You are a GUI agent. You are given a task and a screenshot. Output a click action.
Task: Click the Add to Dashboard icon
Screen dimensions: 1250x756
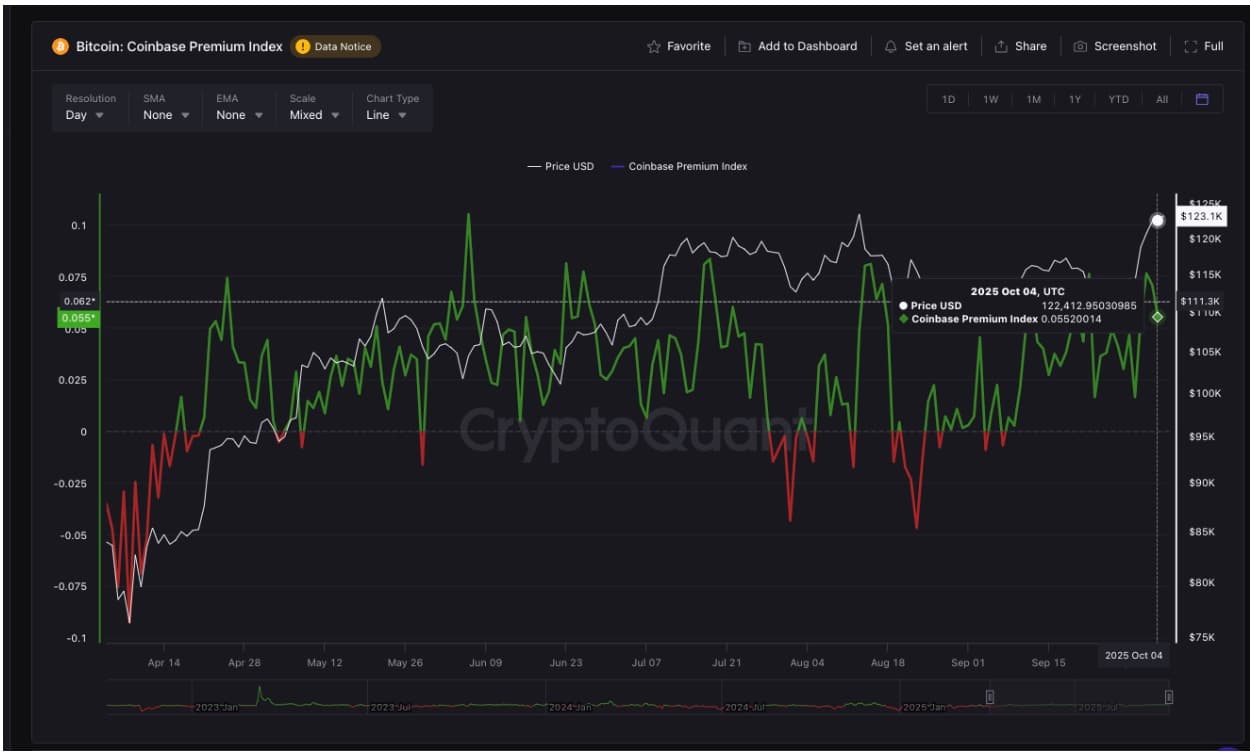(744, 47)
